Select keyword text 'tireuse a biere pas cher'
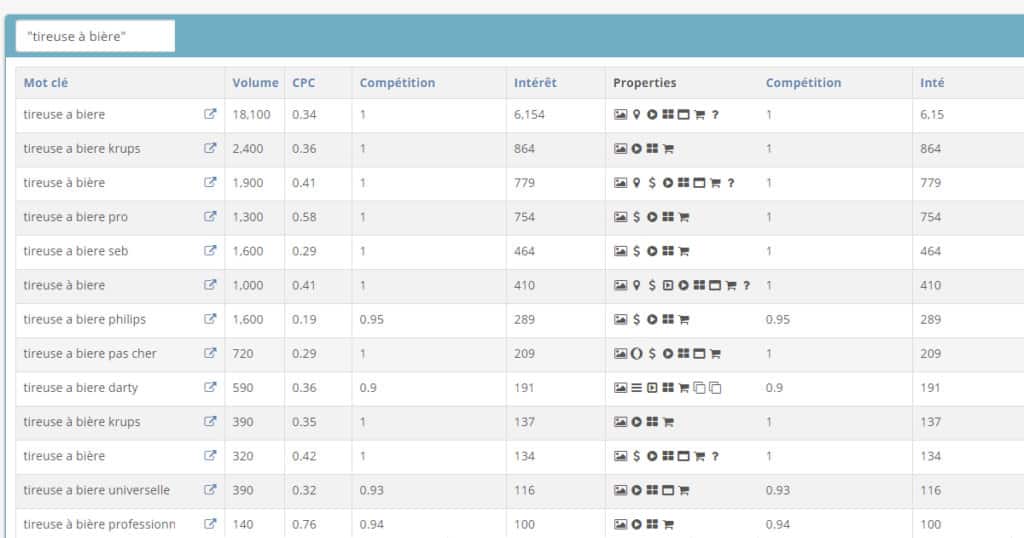The width and height of the screenshot is (1024, 538). pos(90,353)
